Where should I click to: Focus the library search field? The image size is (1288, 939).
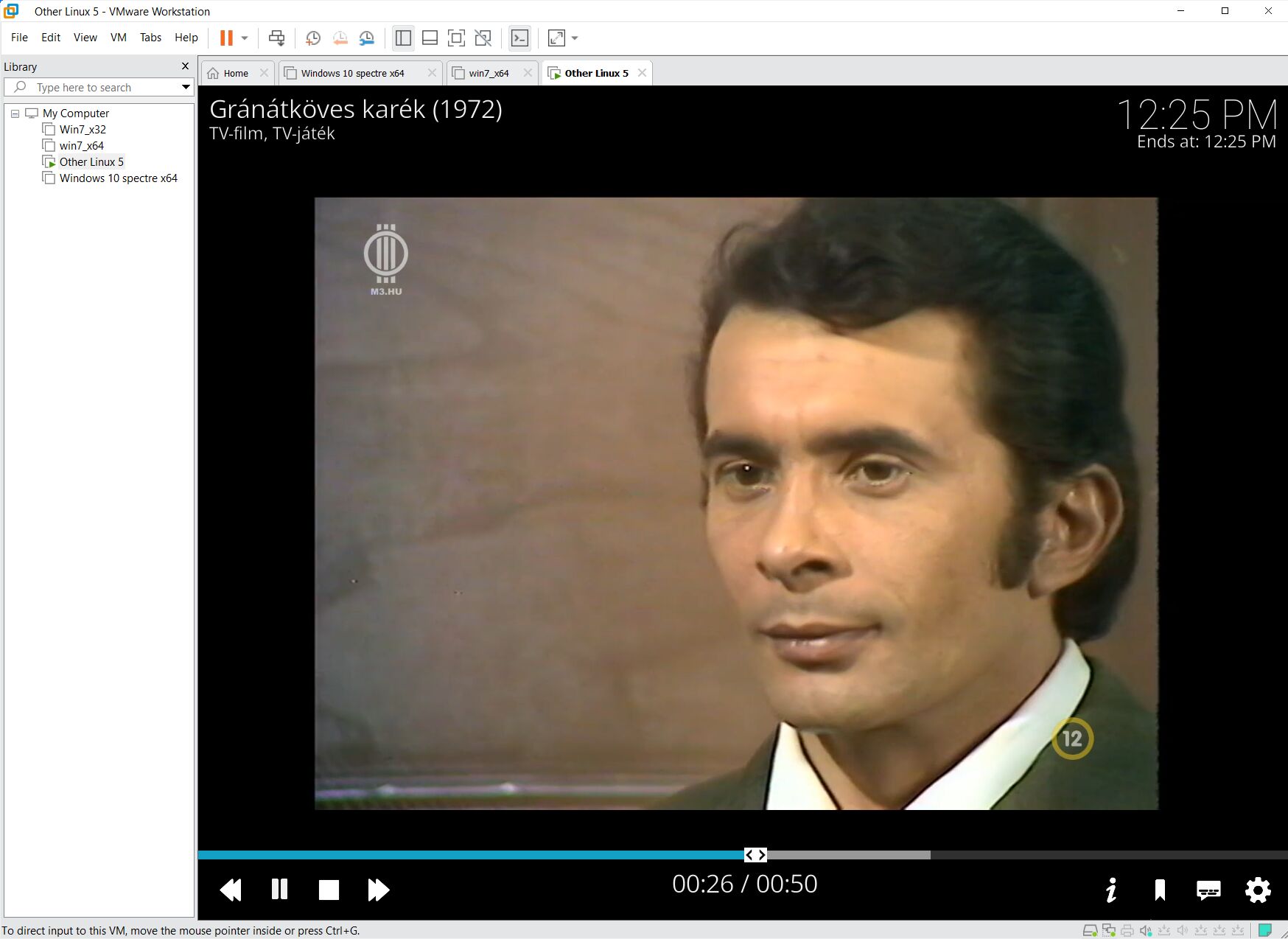99,87
